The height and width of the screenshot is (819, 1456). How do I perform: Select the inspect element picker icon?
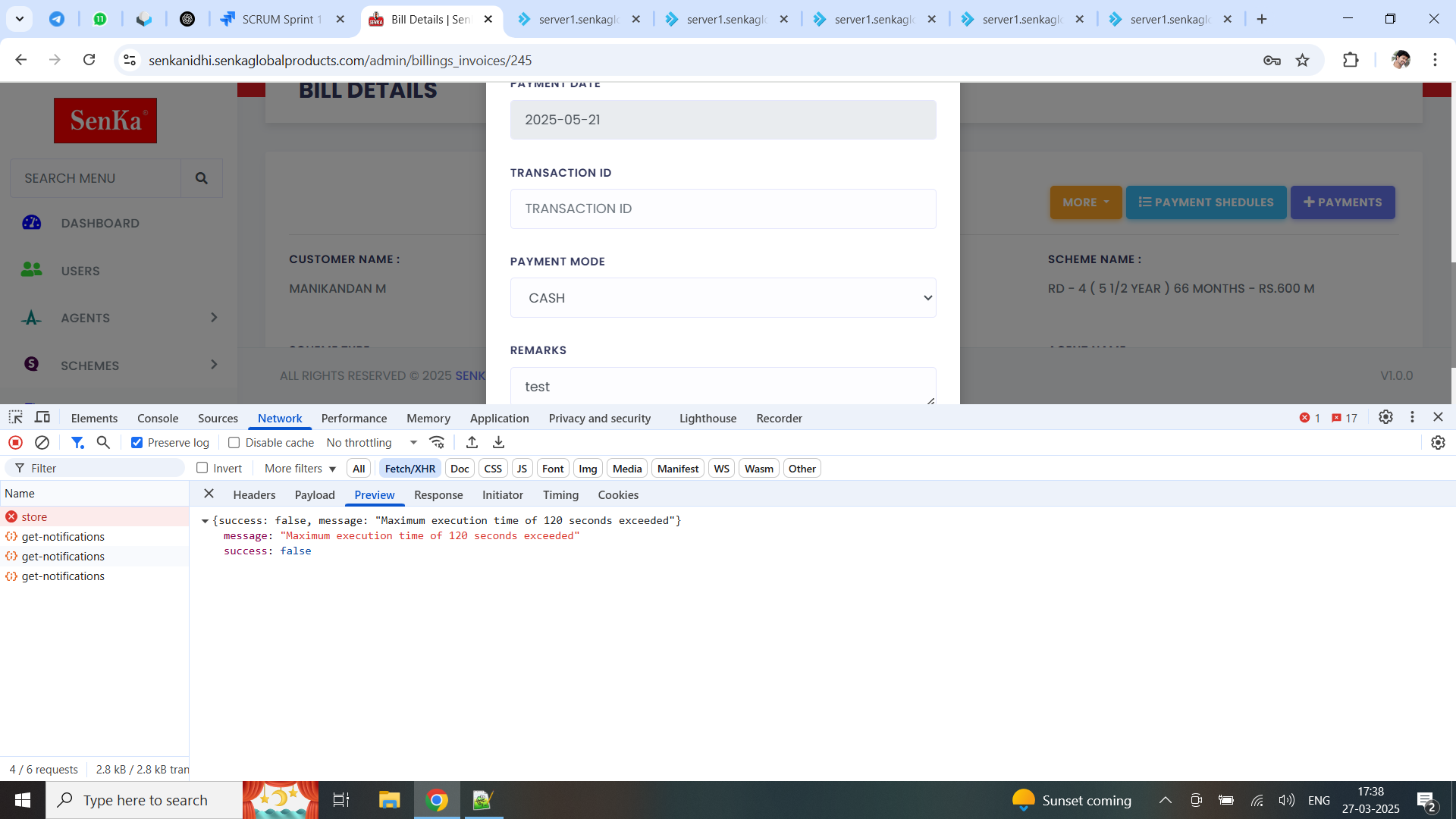15,418
